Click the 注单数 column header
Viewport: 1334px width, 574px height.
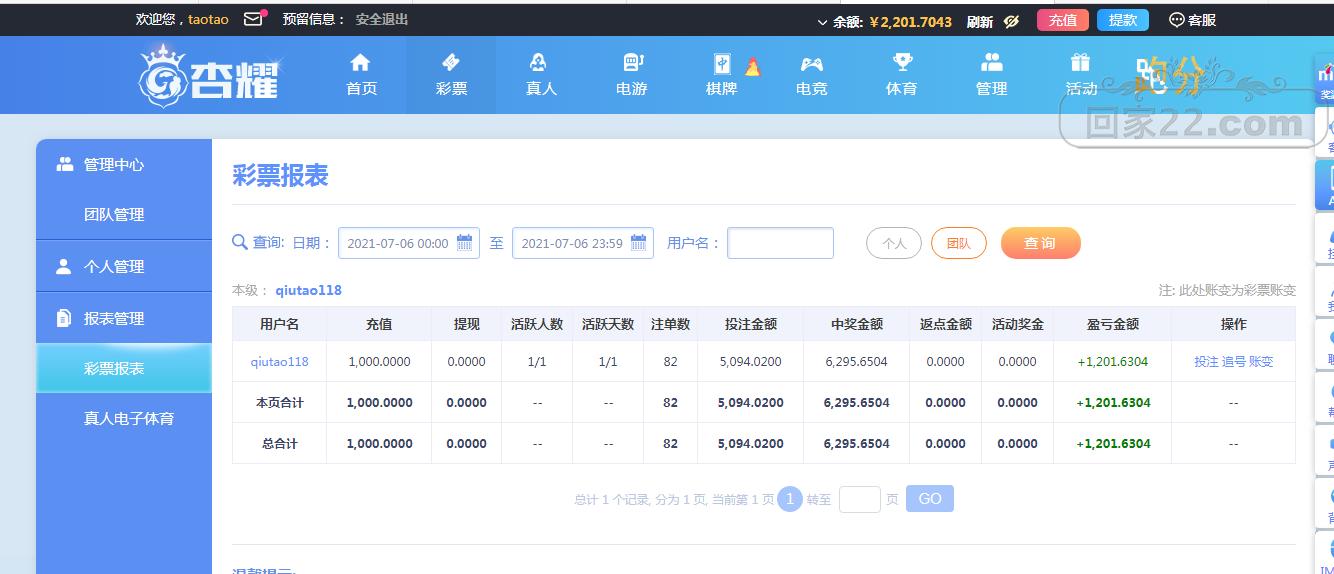670,324
